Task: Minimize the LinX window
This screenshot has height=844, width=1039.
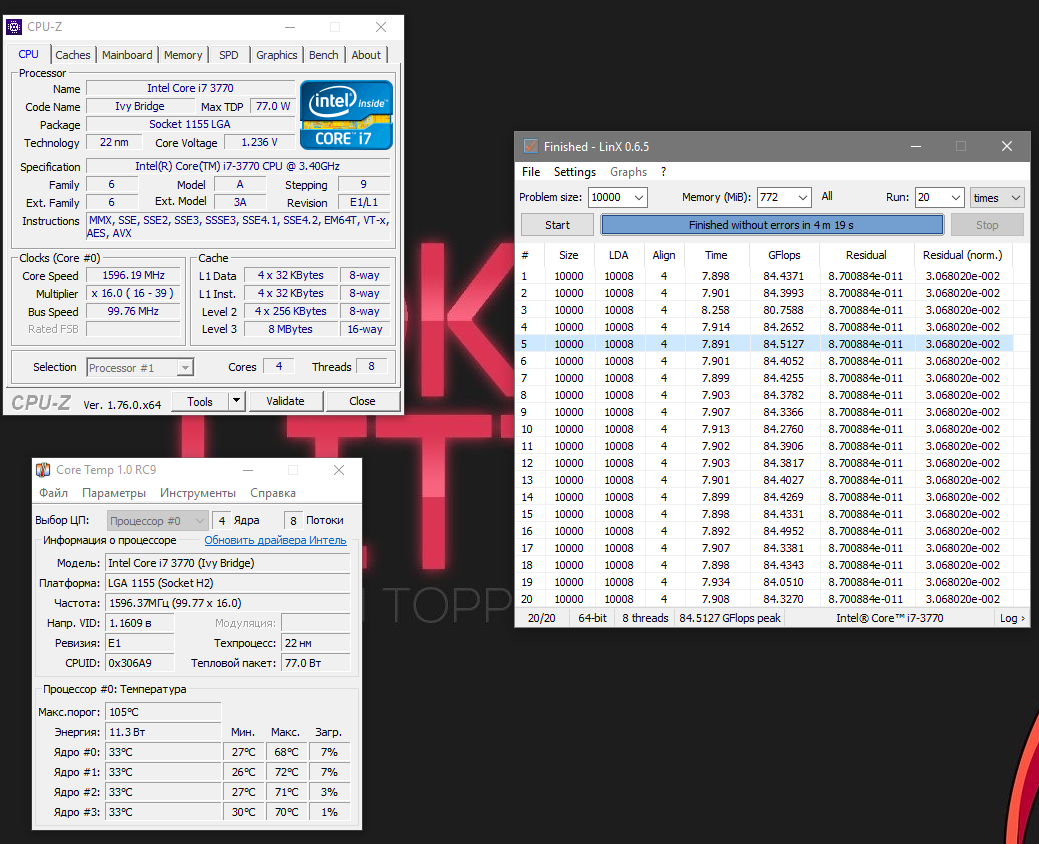Action: point(916,146)
